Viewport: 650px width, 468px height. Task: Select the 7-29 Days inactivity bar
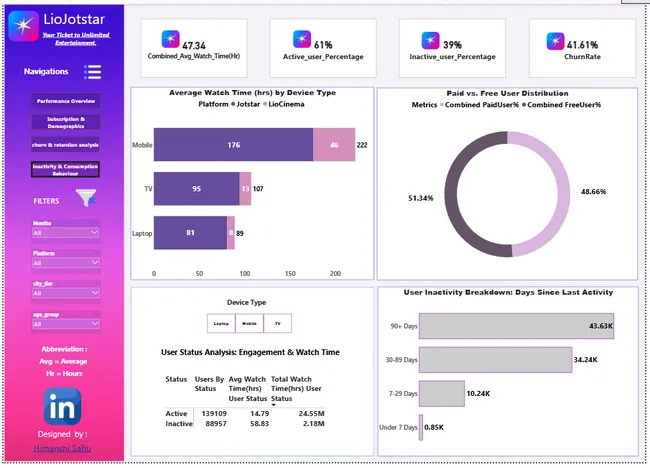[x=442, y=394]
